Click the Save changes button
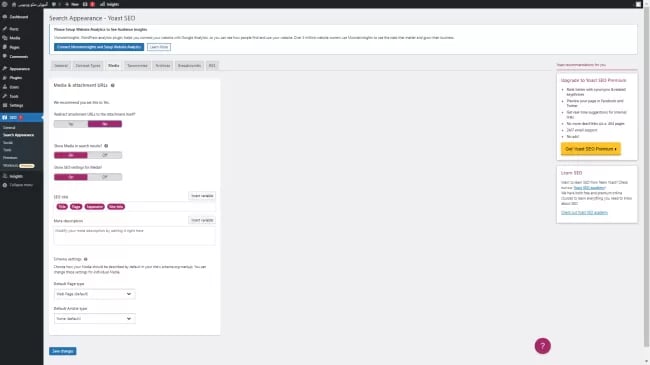 click(63, 351)
